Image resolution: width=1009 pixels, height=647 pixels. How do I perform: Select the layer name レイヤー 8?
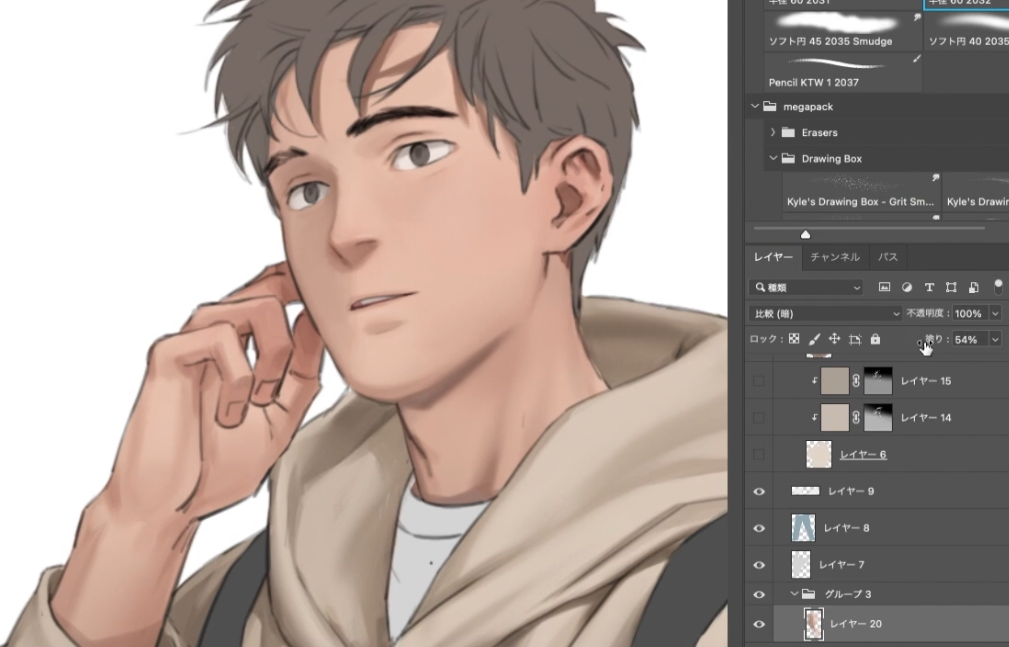click(847, 528)
